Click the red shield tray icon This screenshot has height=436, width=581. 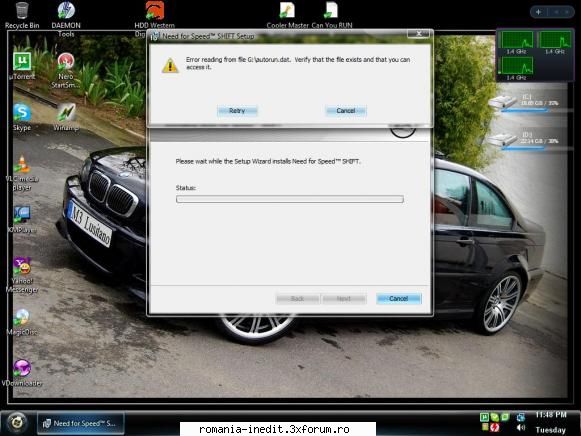click(x=494, y=428)
